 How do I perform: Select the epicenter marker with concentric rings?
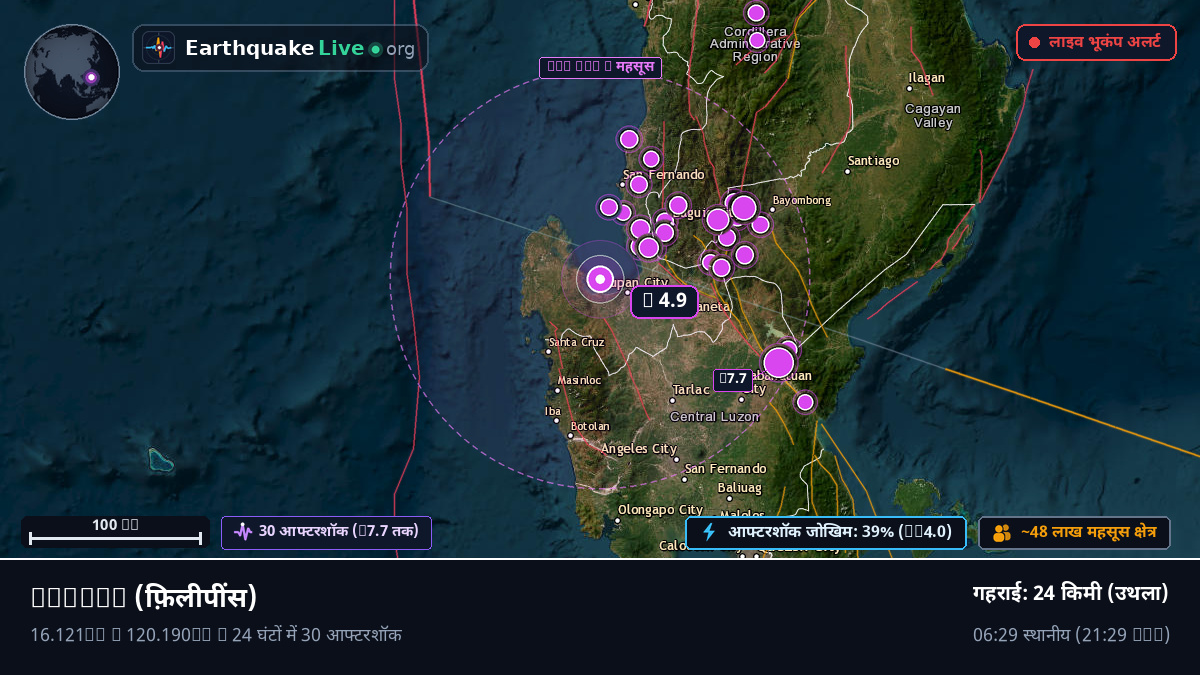click(600, 280)
